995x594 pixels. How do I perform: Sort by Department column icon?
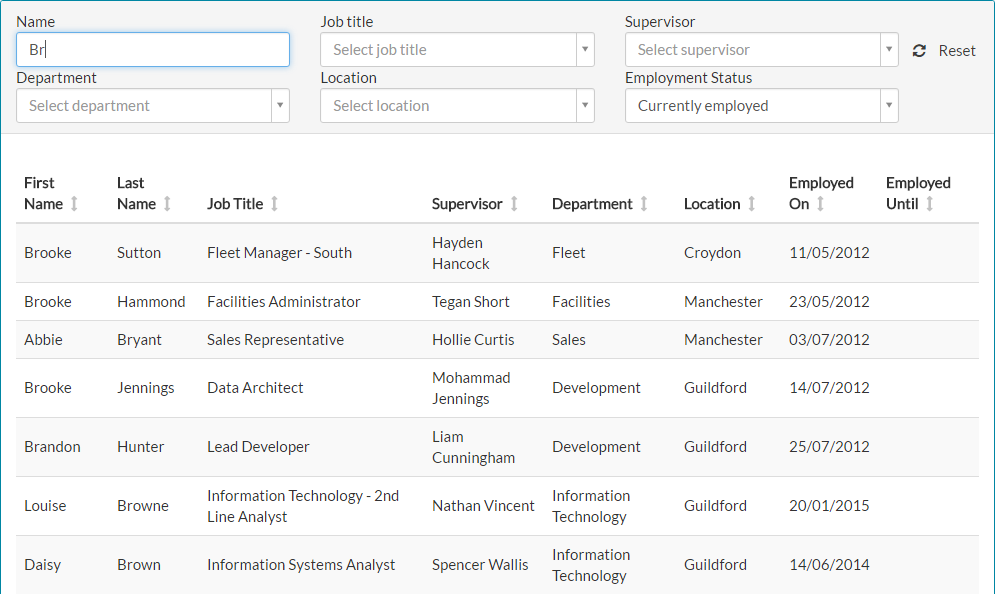click(x=644, y=204)
